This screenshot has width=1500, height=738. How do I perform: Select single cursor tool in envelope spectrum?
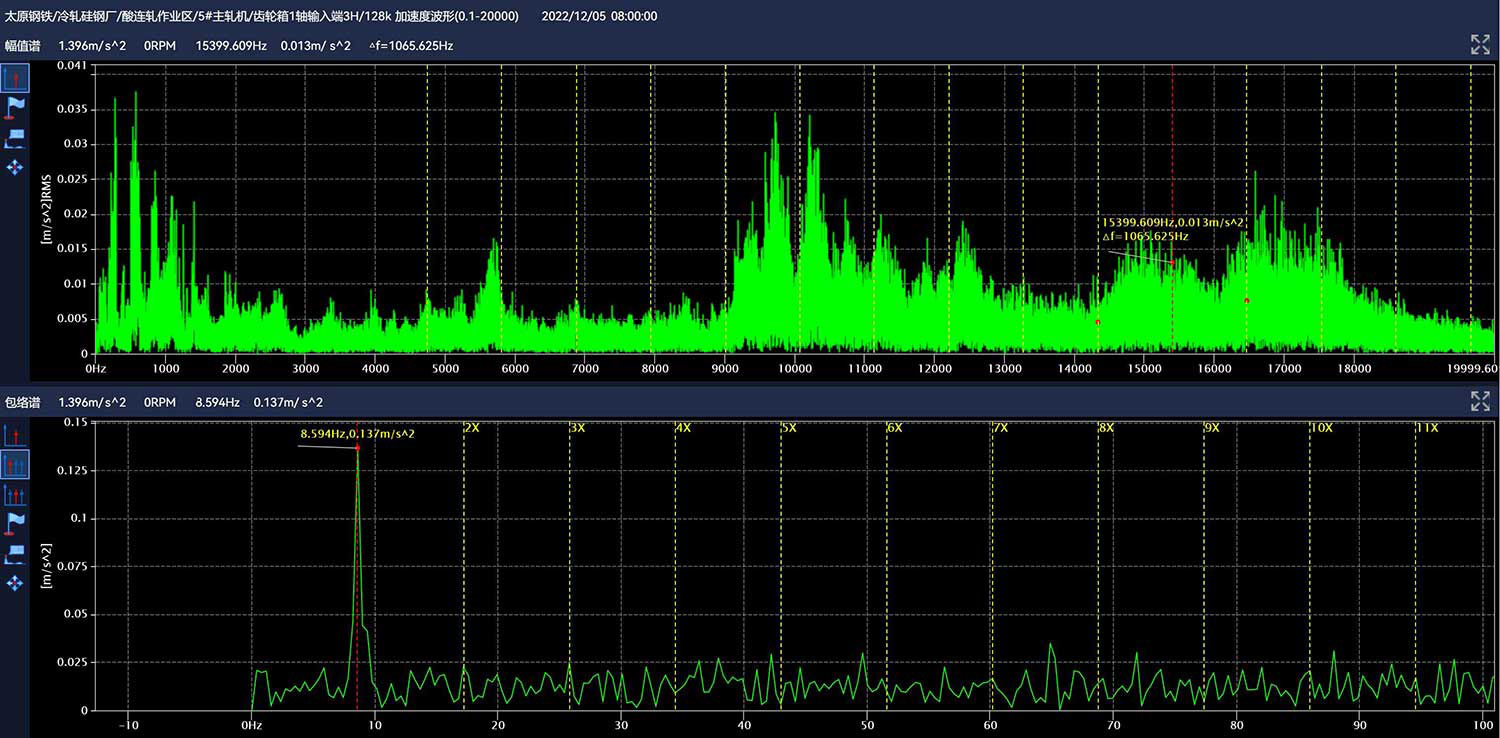point(15,434)
